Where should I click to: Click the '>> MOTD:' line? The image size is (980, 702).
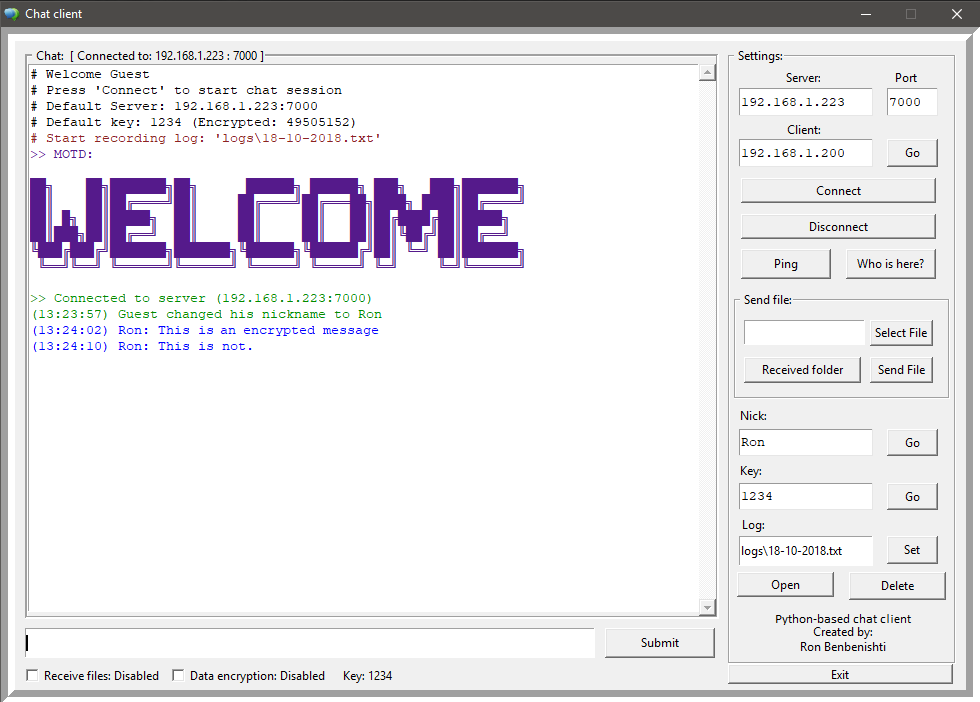click(61, 154)
